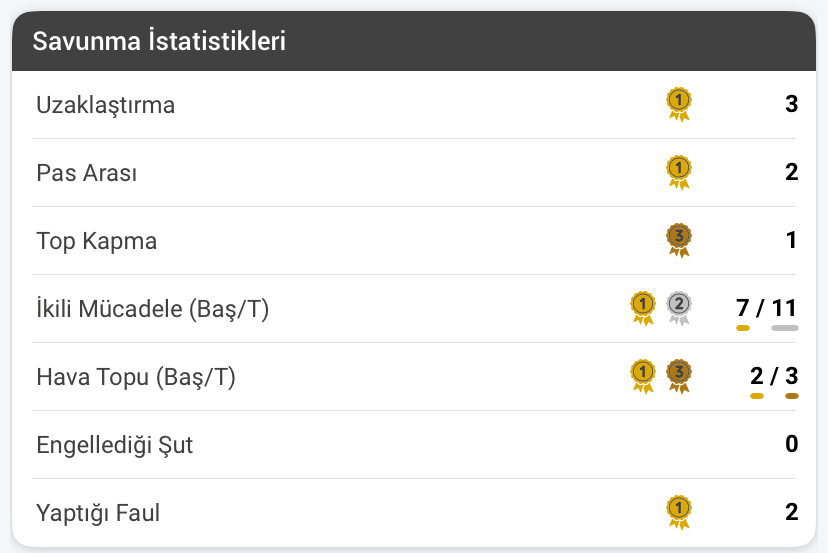Screen dimensions: 828x553
Task: Click the gold medal icon beside Uzaklaştırma
Action: coord(679,105)
